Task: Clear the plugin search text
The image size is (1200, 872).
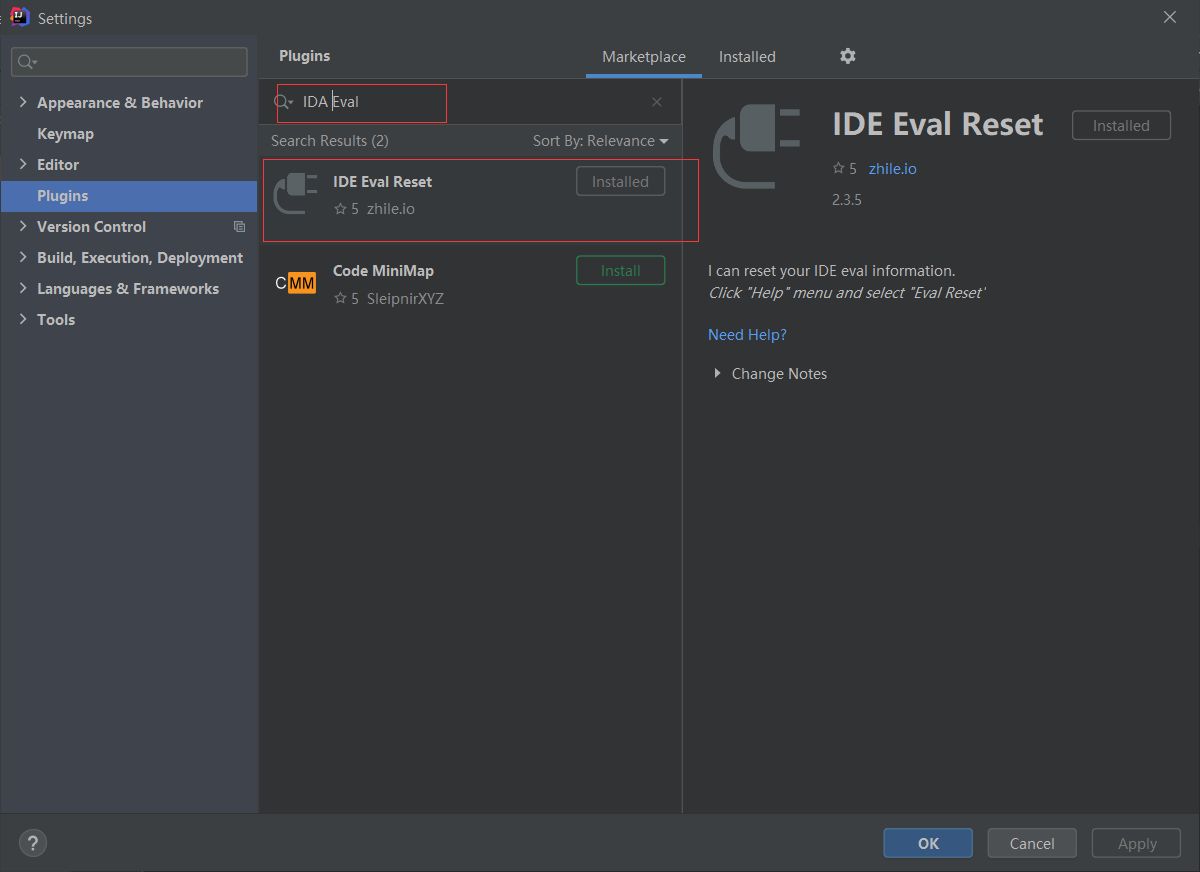Action: point(657,102)
